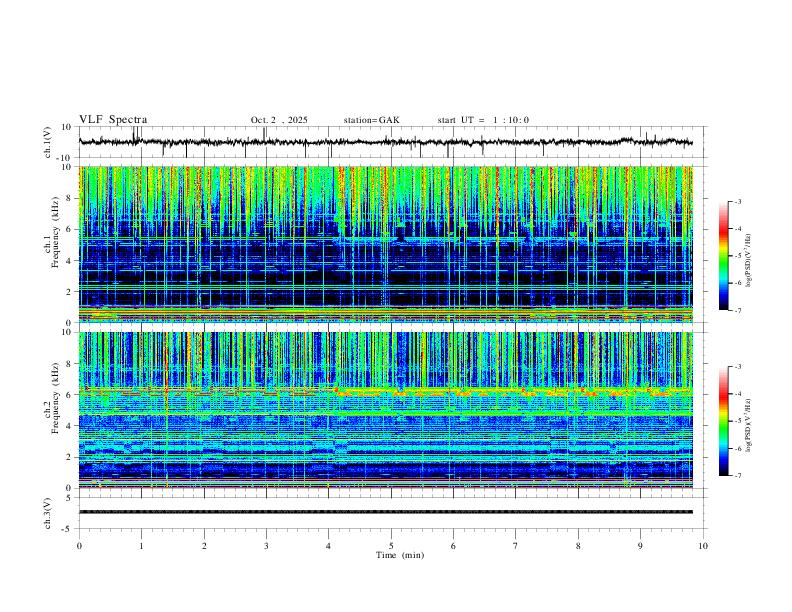The image size is (792, 612).
Task: Click the time axis tick label "7"
Action: pos(516,546)
